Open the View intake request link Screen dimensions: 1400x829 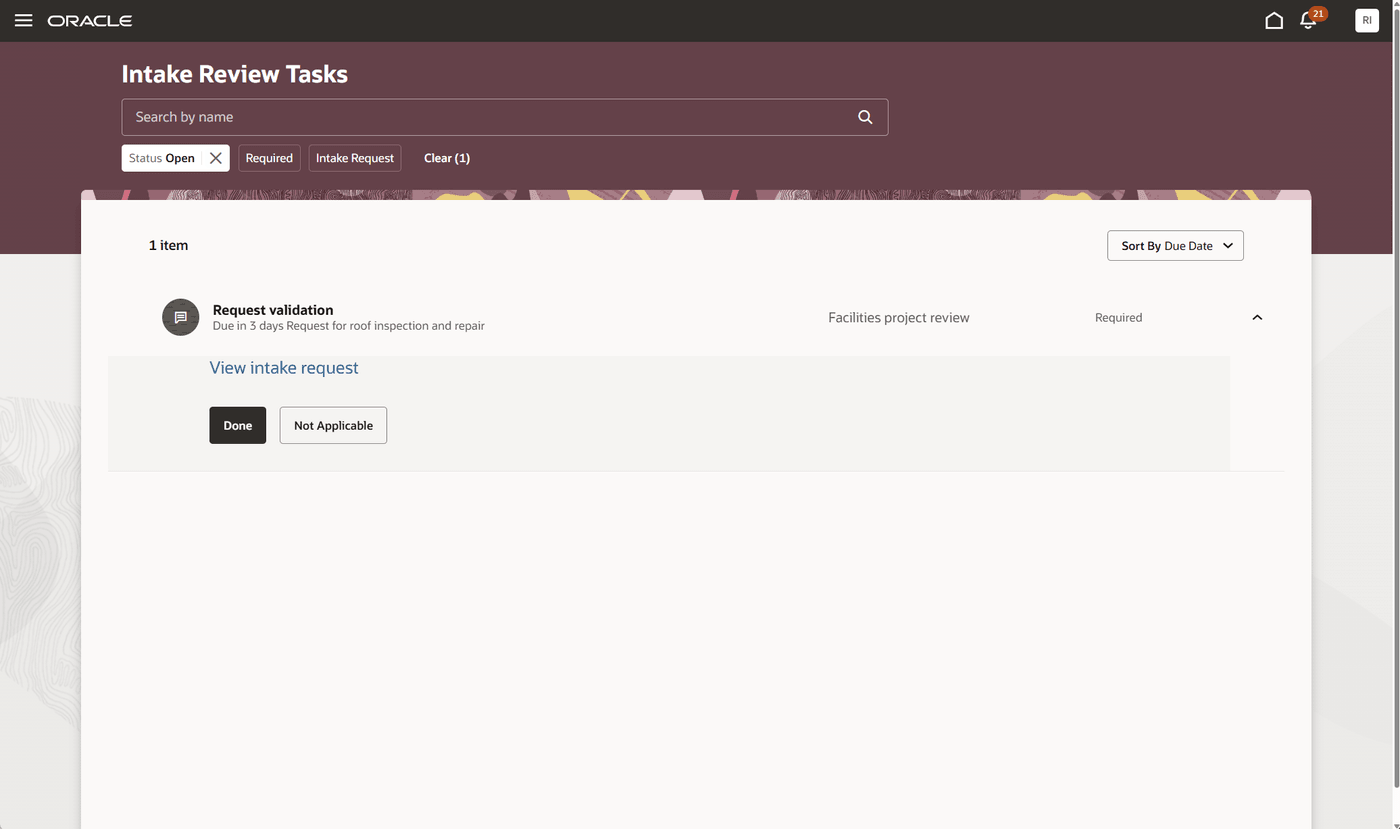point(284,368)
